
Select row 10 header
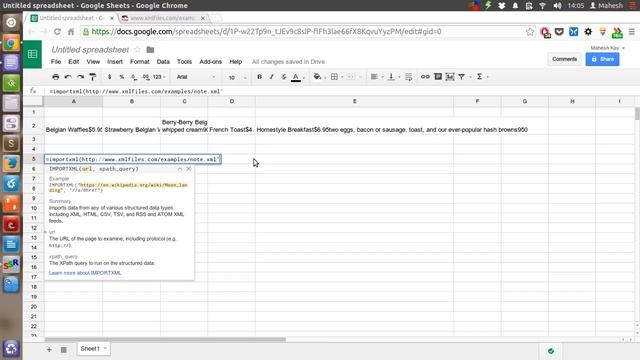(x=33, y=208)
